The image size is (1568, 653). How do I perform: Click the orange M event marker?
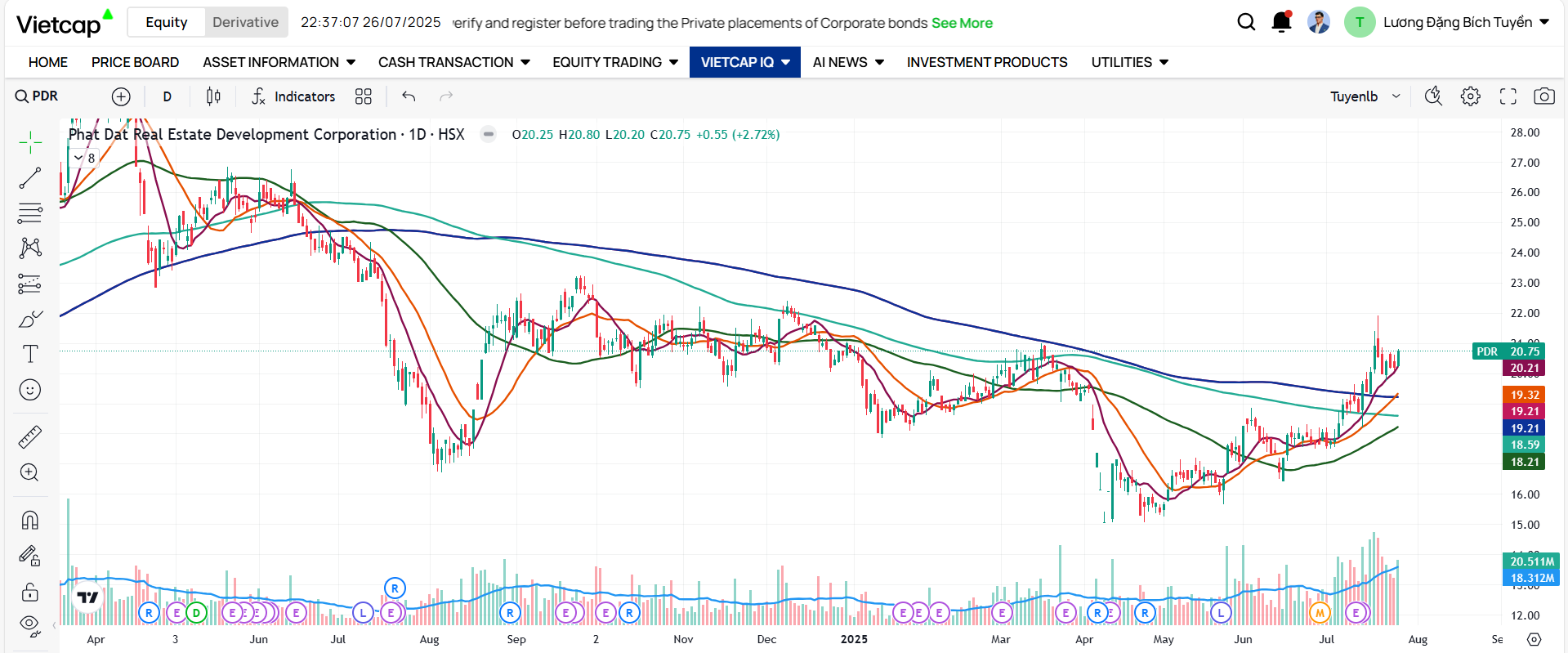tap(1320, 613)
